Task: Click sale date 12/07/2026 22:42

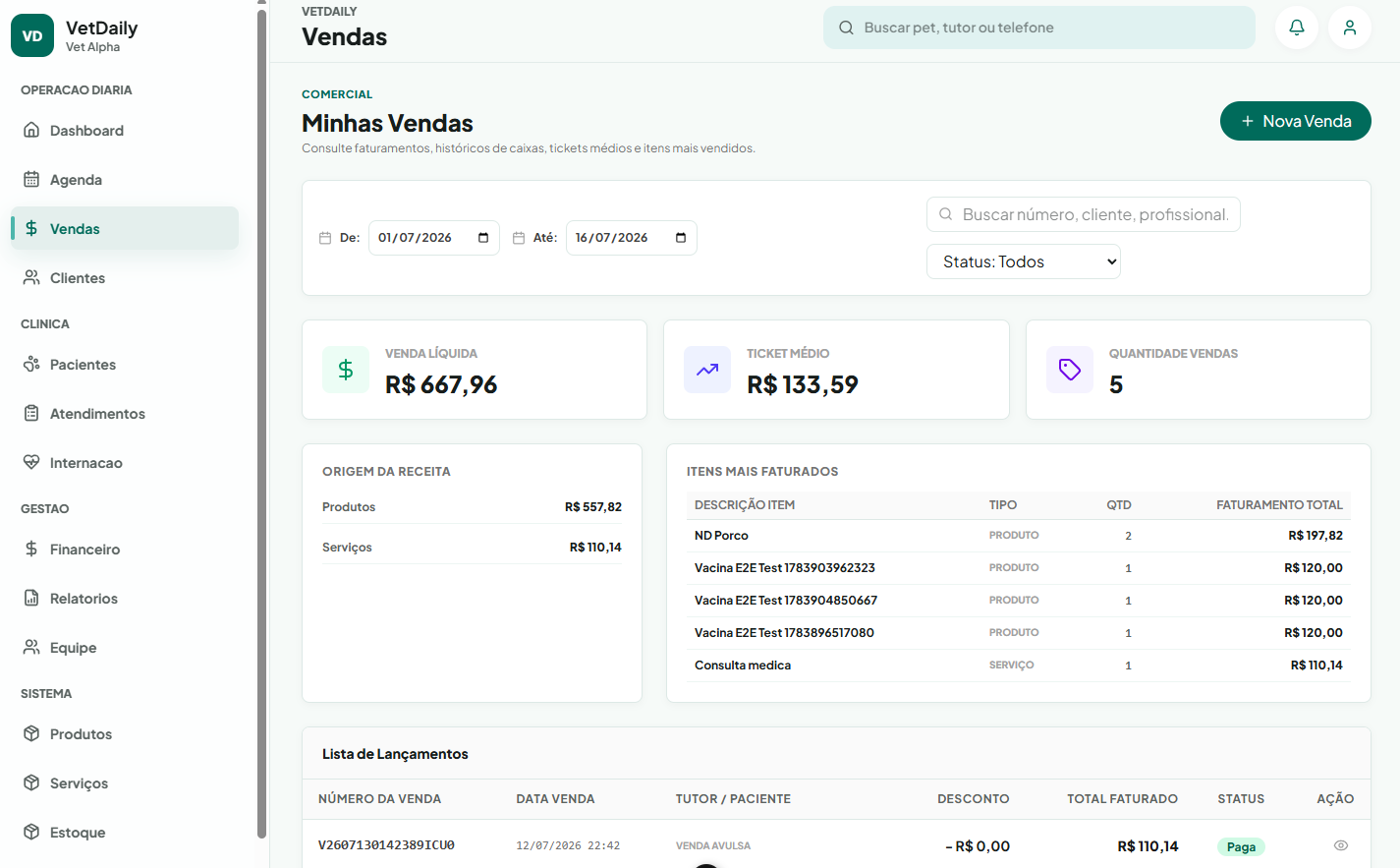Action: tap(568, 845)
